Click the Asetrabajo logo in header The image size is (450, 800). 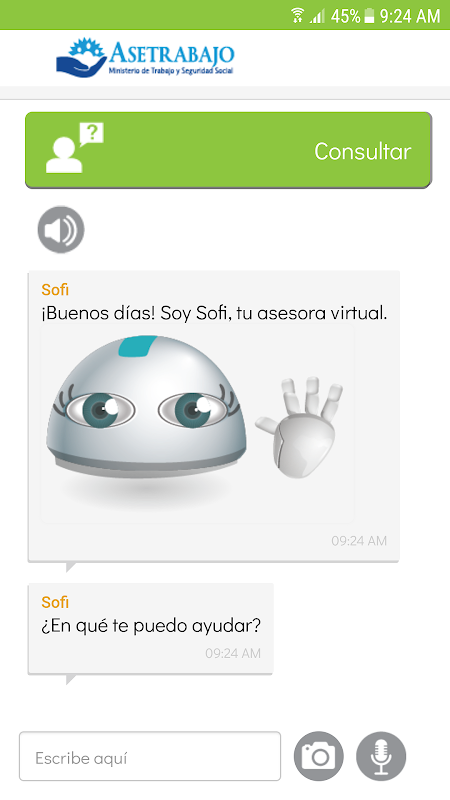(x=145, y=57)
